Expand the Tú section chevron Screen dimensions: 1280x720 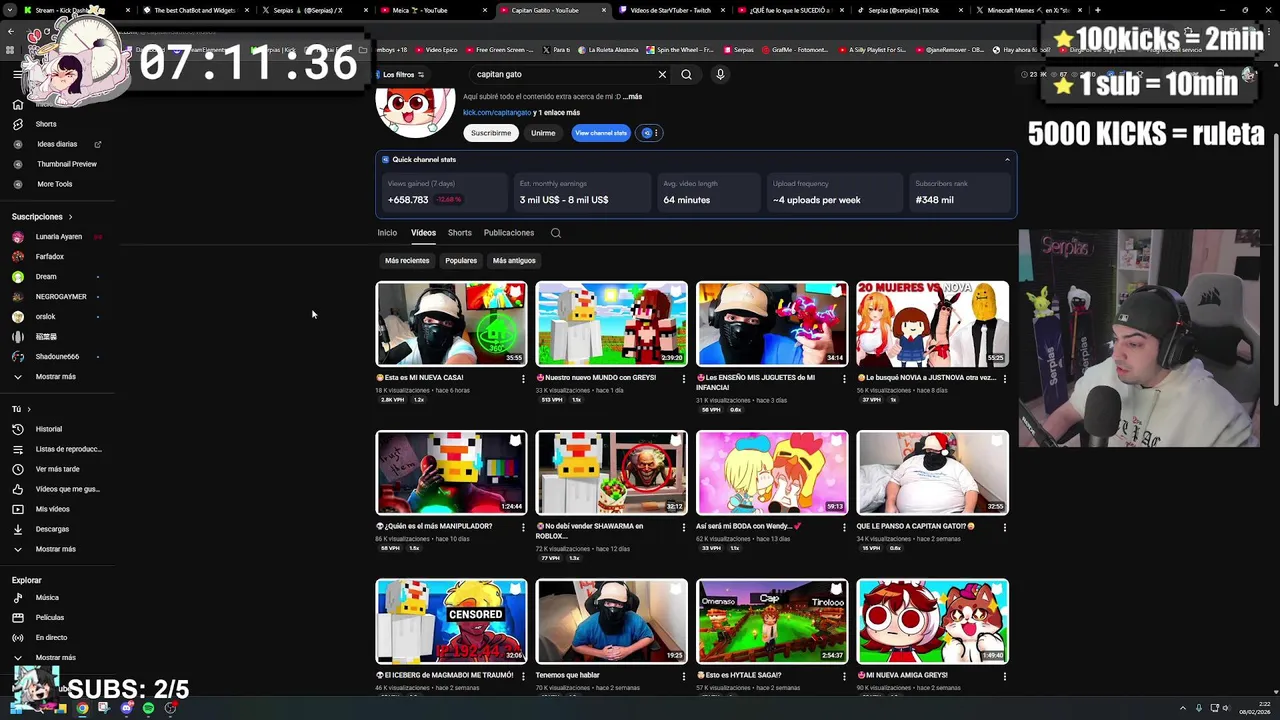point(29,409)
